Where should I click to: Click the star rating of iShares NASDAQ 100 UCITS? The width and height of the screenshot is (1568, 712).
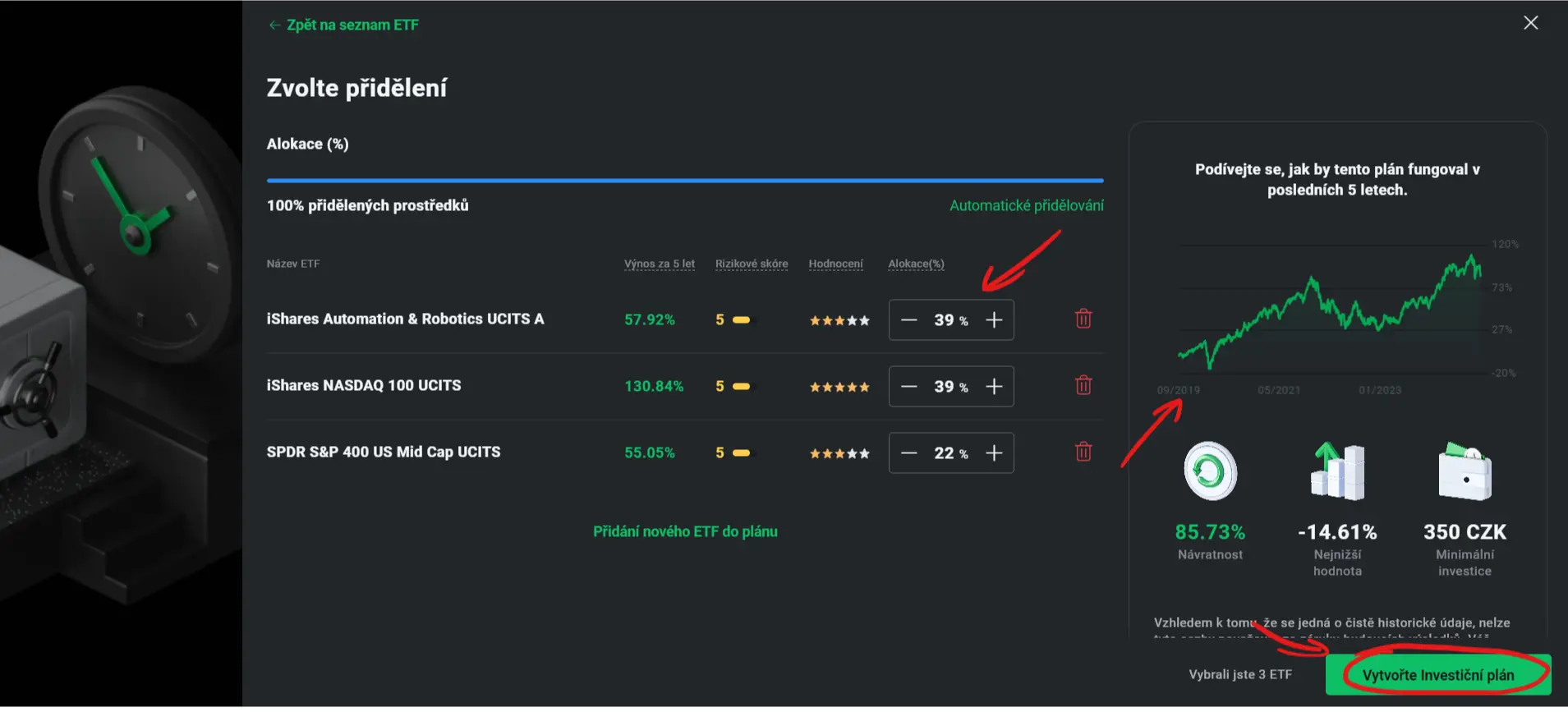coord(839,387)
